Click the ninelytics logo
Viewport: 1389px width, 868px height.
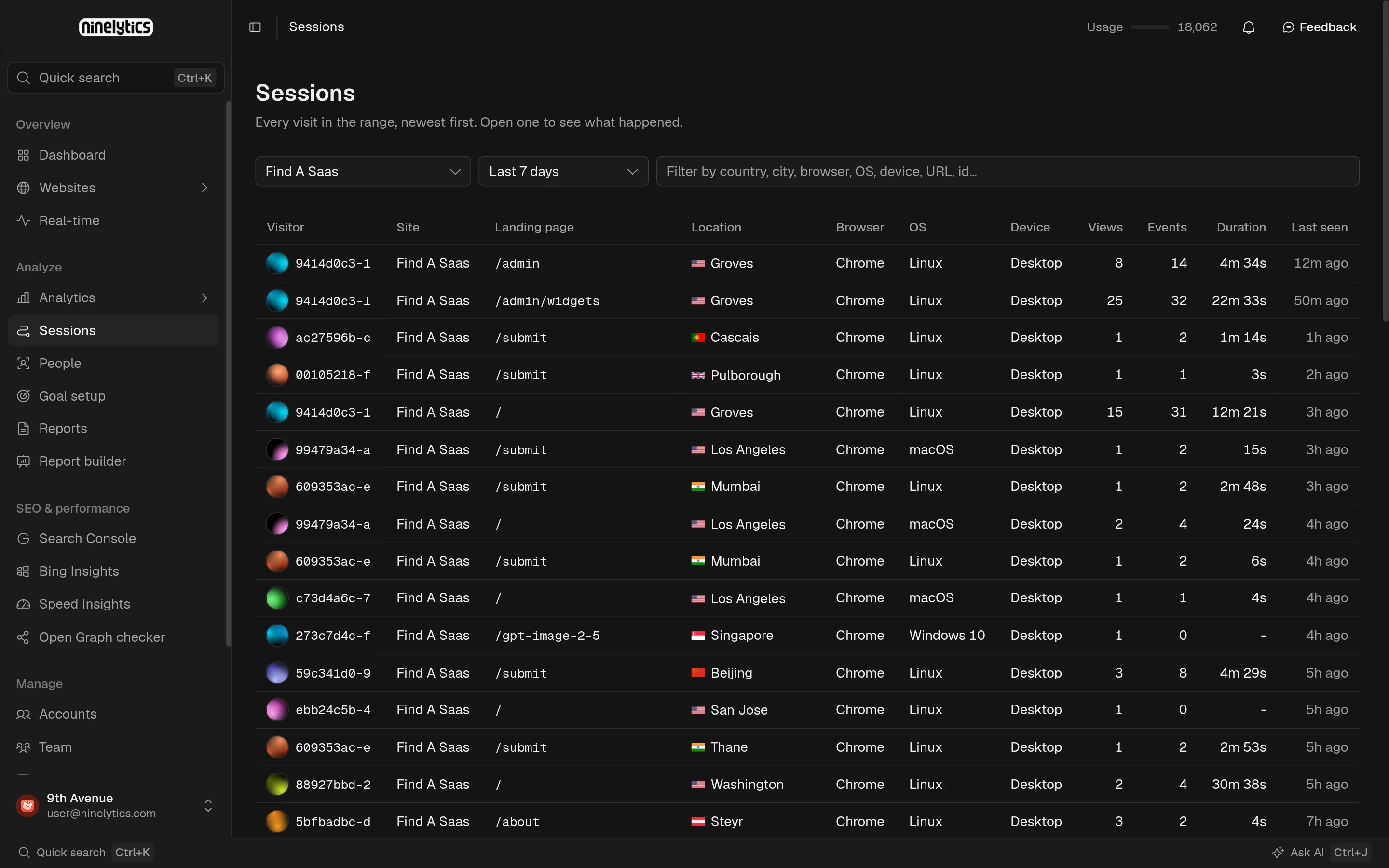[116, 27]
